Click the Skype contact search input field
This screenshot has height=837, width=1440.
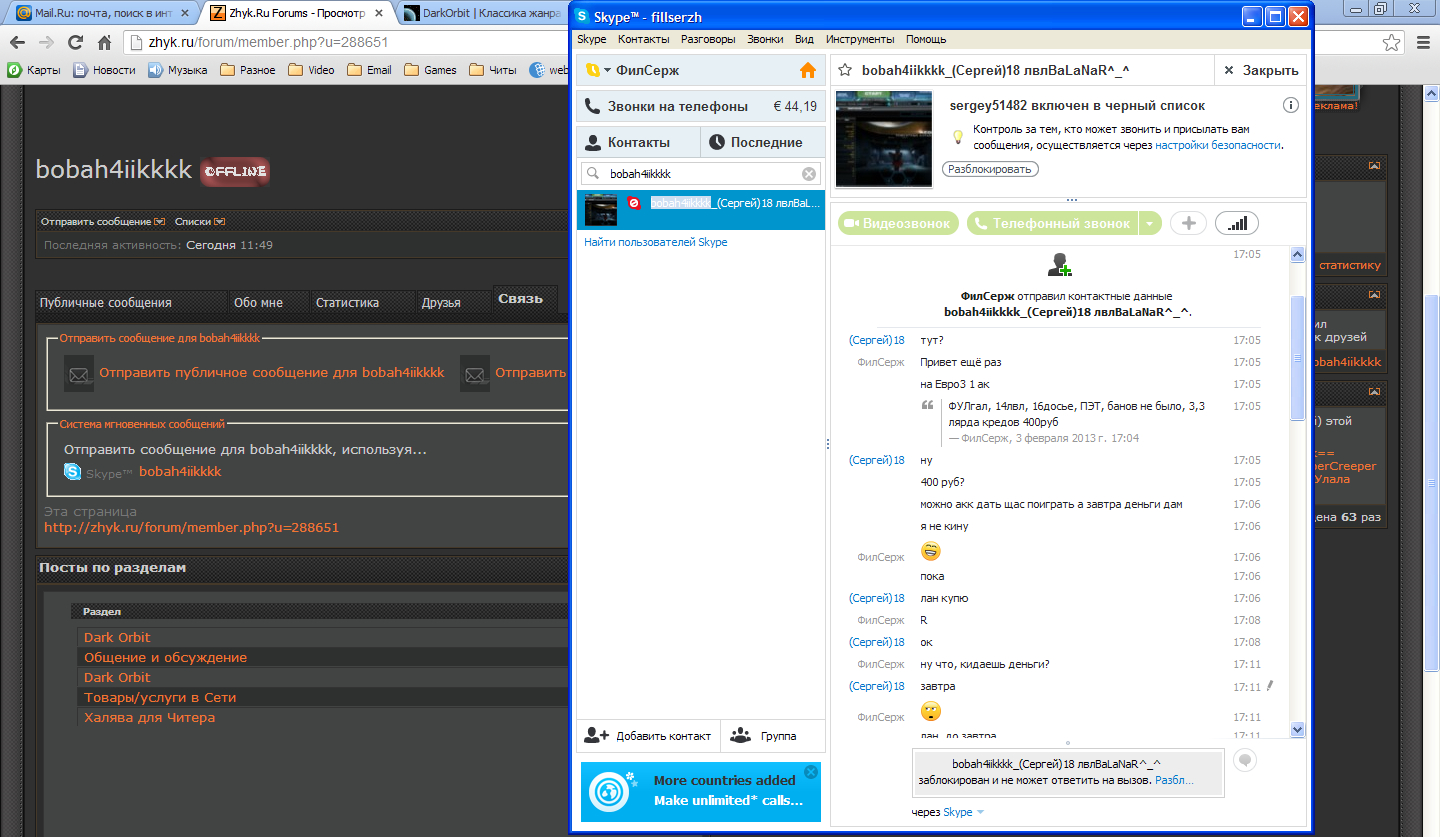point(700,173)
